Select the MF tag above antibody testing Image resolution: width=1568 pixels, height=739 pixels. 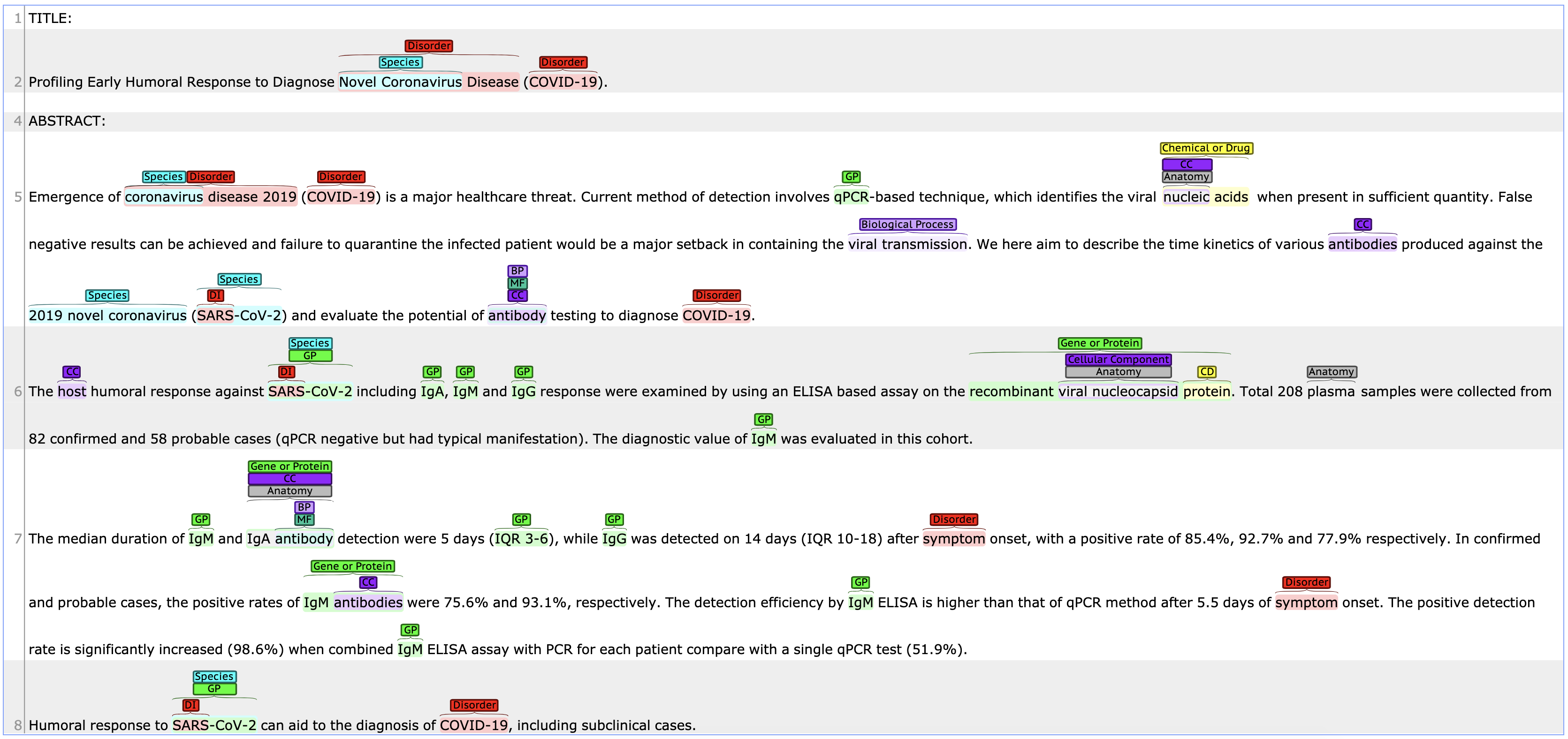tap(517, 283)
